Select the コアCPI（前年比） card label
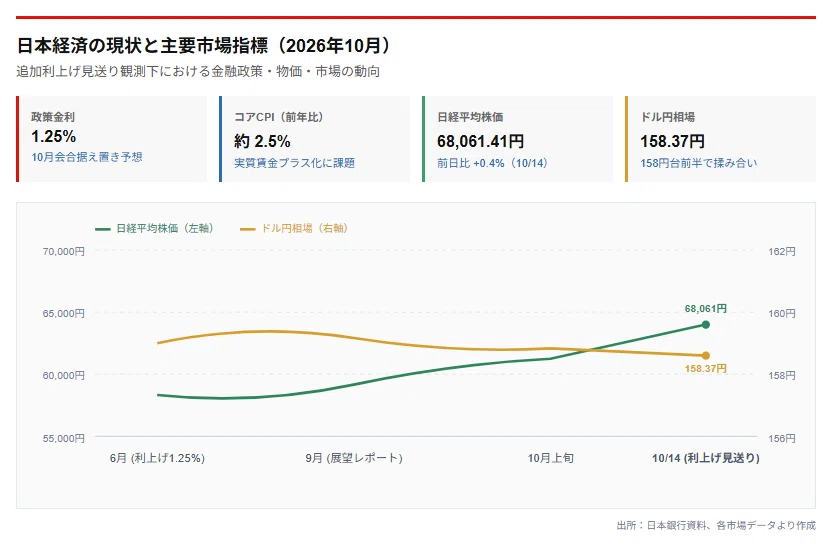Viewport: 832px width, 546px height. 279,117
